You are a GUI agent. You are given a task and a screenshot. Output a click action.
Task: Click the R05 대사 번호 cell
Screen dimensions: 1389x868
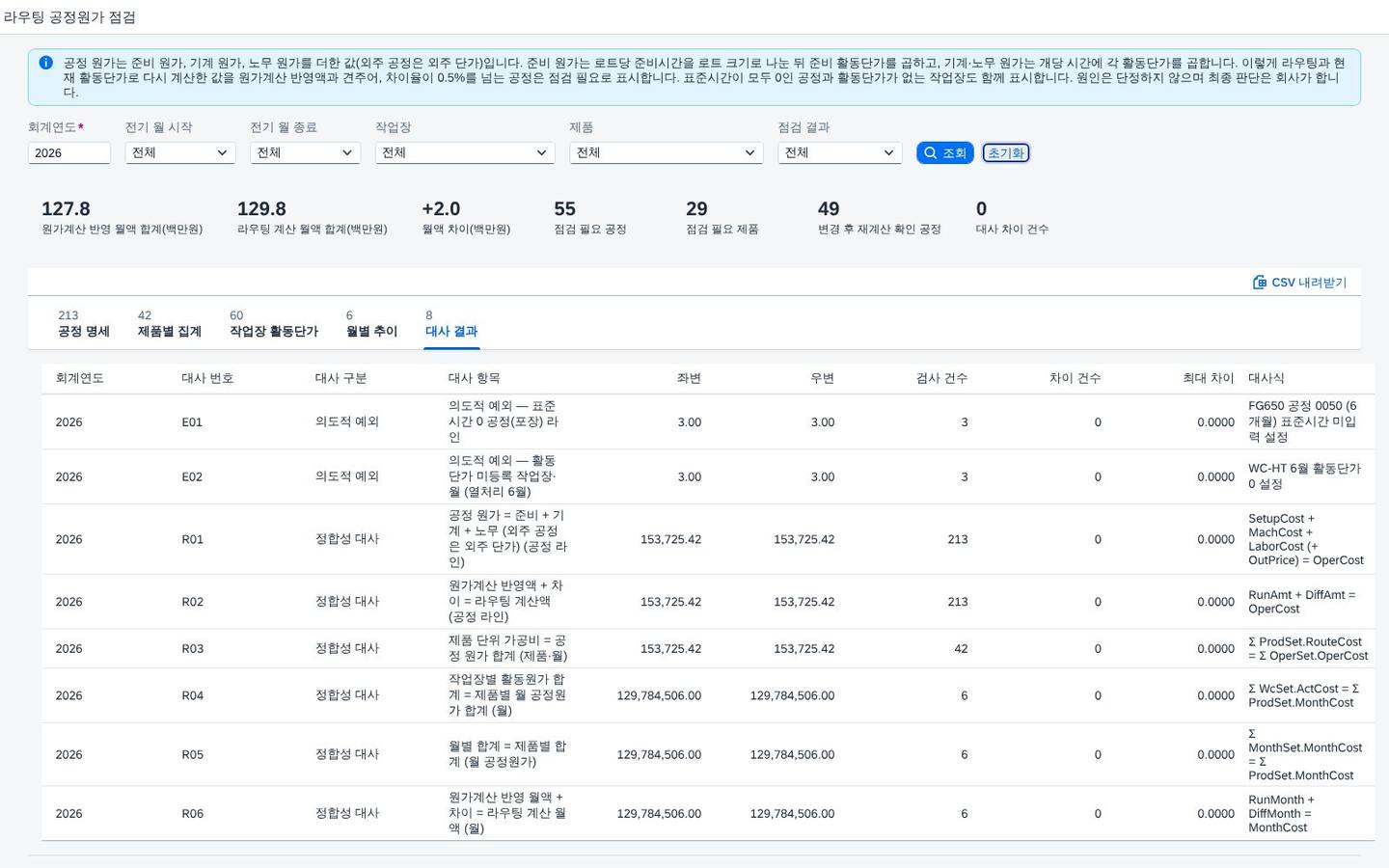pyautogui.click(x=192, y=754)
